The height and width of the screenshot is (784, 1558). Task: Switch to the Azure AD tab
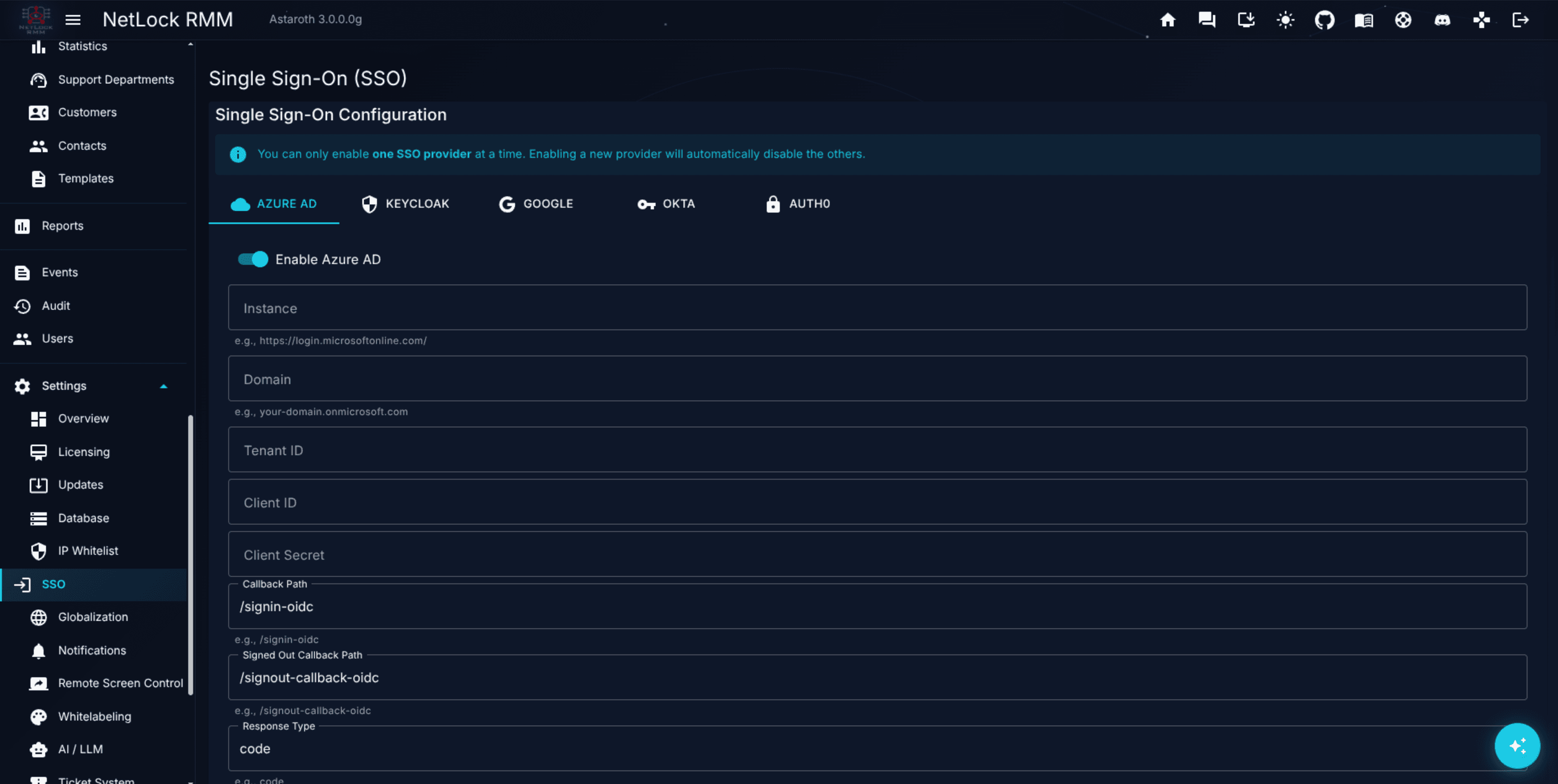(x=273, y=204)
